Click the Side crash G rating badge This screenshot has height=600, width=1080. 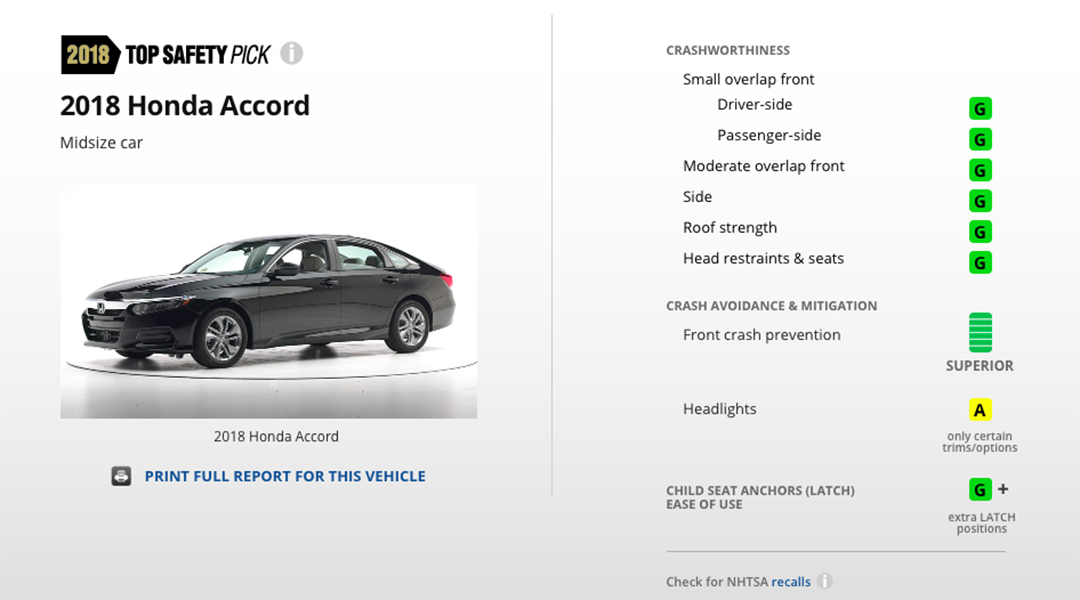980,201
